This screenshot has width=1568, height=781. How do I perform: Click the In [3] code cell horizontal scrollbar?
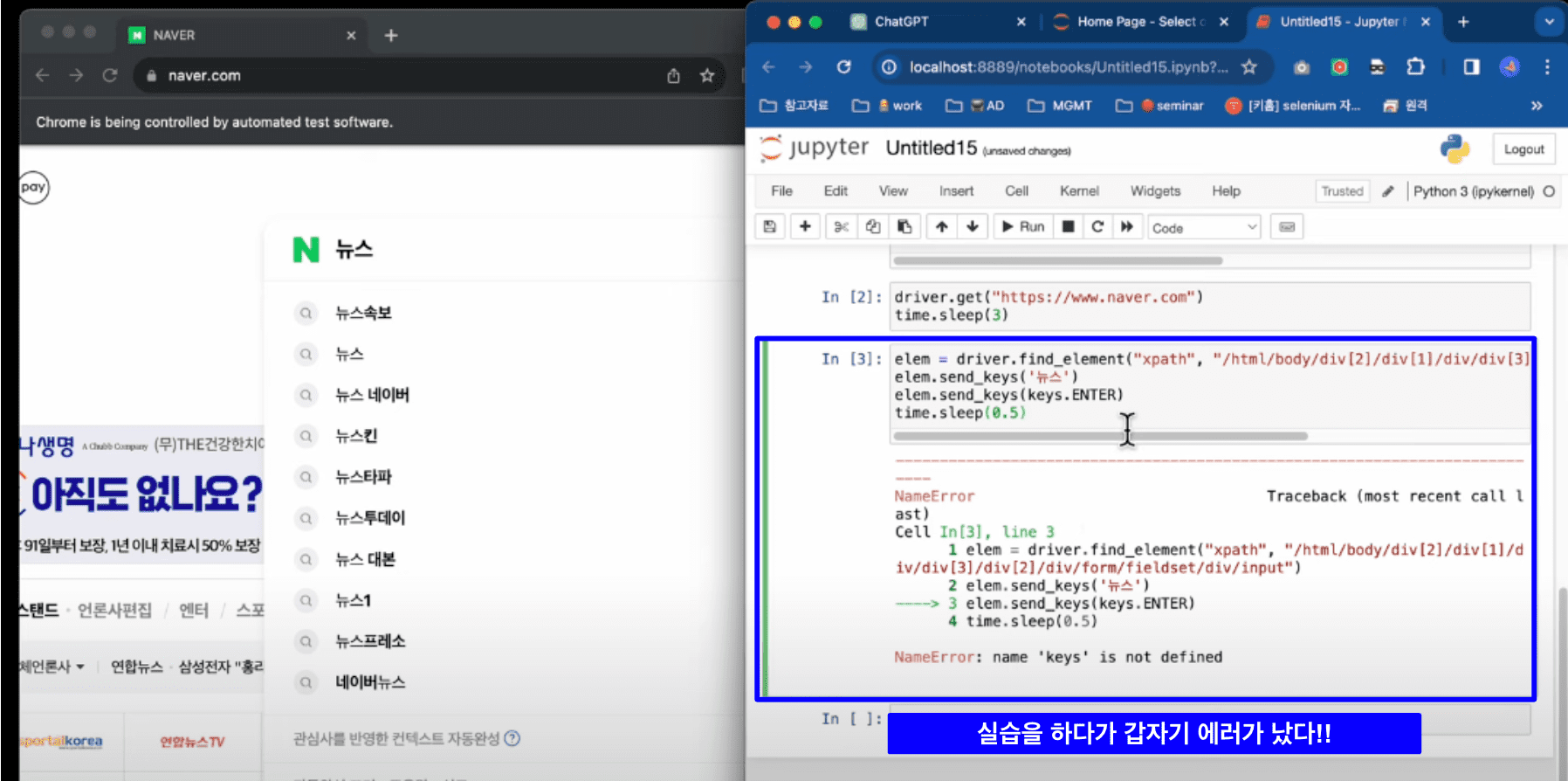point(1101,436)
